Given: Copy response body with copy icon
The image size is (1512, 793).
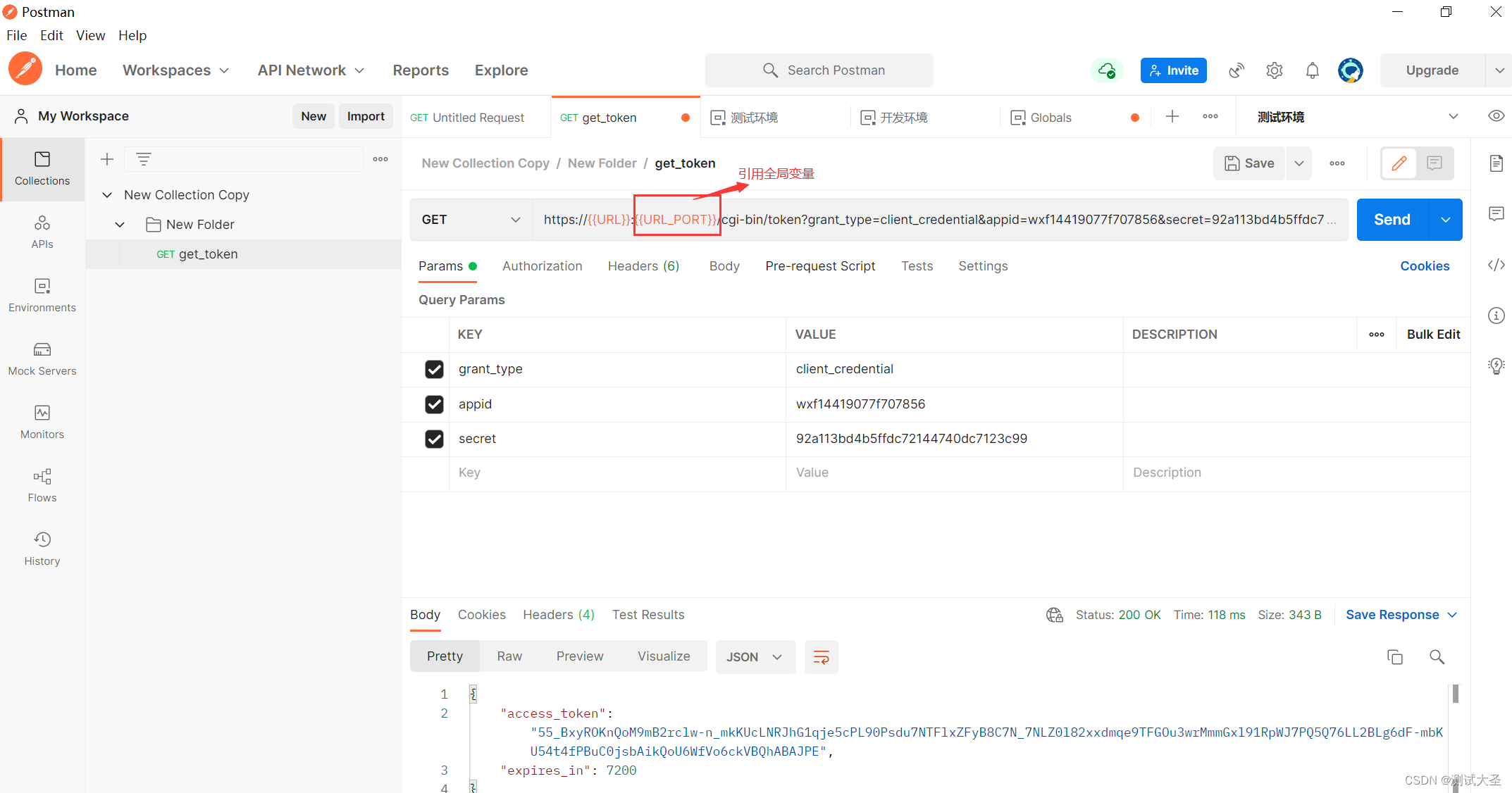Looking at the screenshot, I should (x=1394, y=657).
